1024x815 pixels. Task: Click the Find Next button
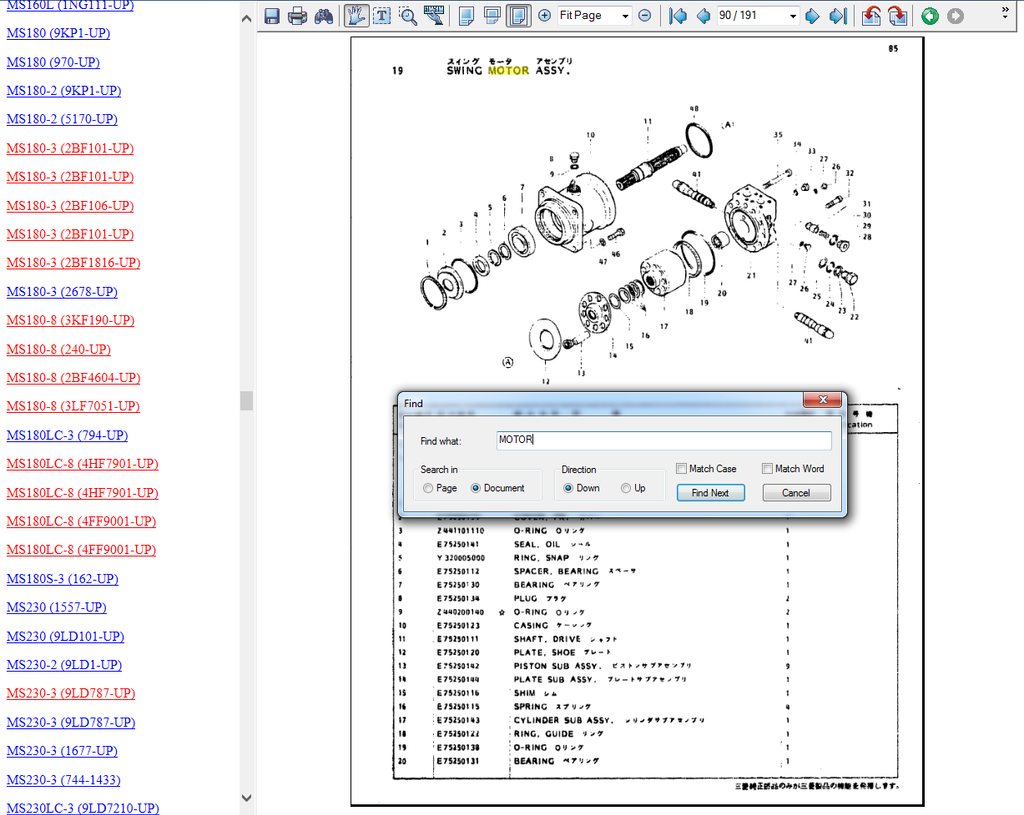pos(710,493)
